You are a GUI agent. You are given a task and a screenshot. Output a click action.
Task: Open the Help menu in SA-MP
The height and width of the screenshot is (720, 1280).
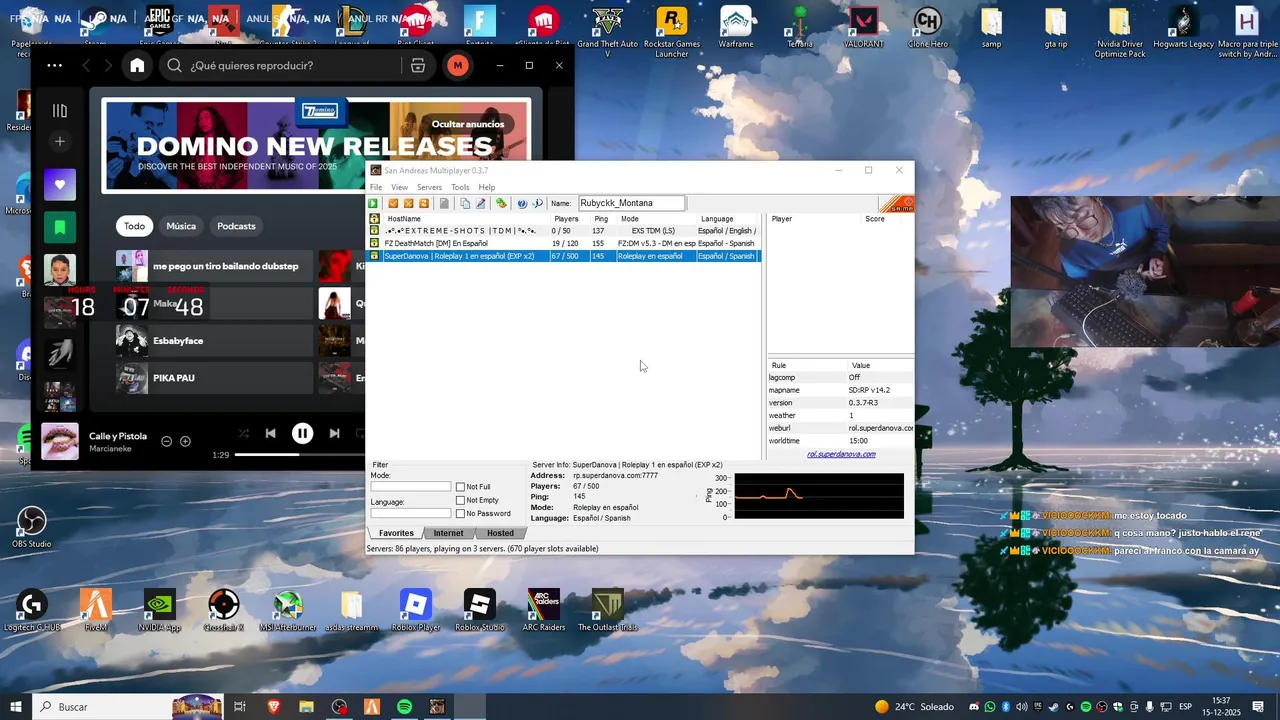coord(487,187)
